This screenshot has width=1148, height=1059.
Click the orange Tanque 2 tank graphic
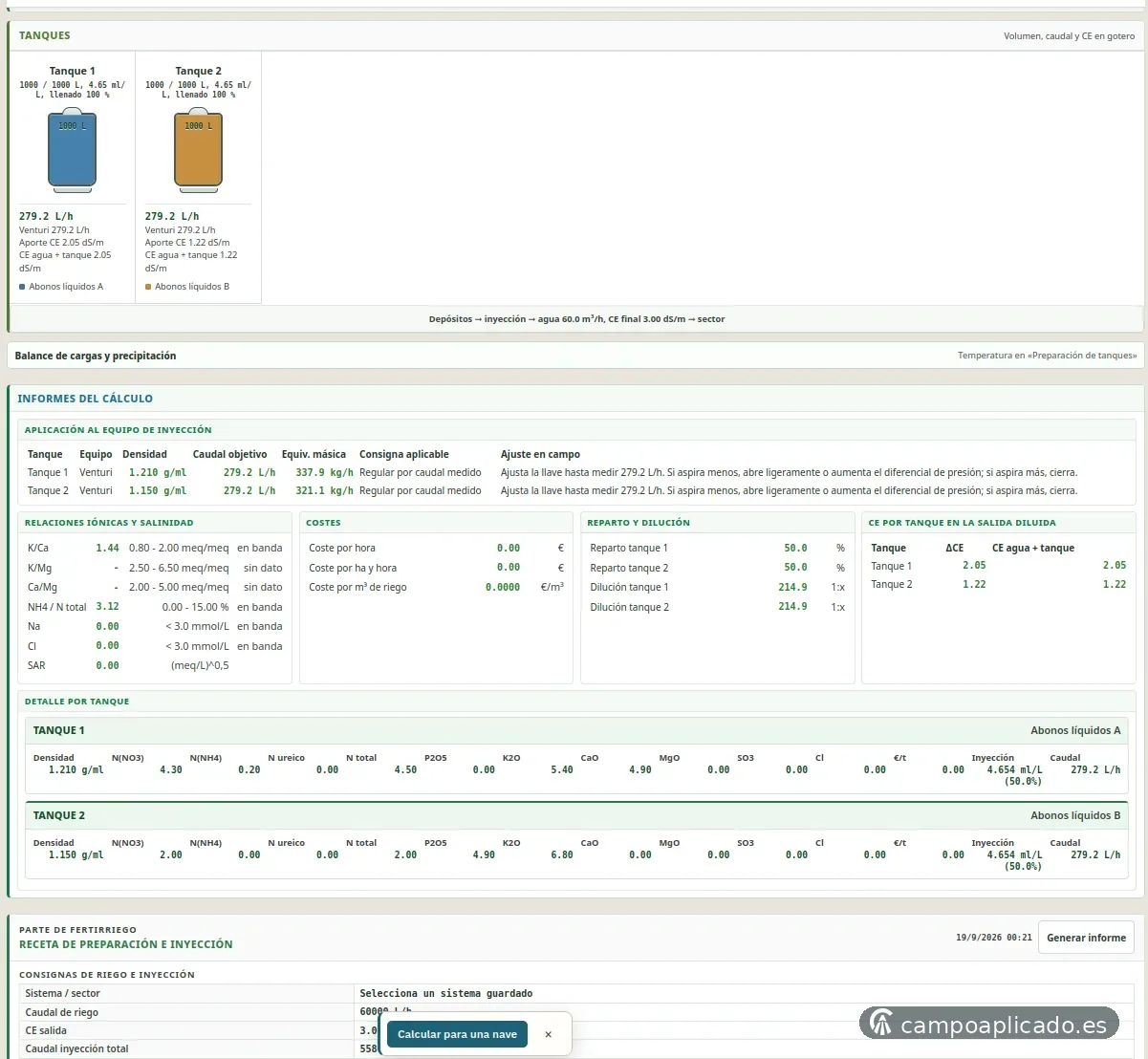click(x=198, y=150)
